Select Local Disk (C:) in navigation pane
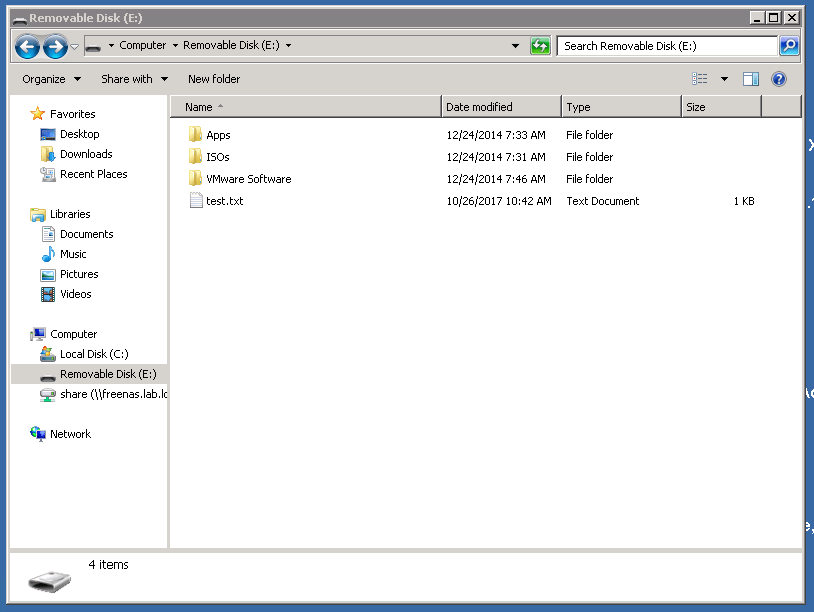Screen dimensions: 814x612 pyautogui.click(x=94, y=354)
